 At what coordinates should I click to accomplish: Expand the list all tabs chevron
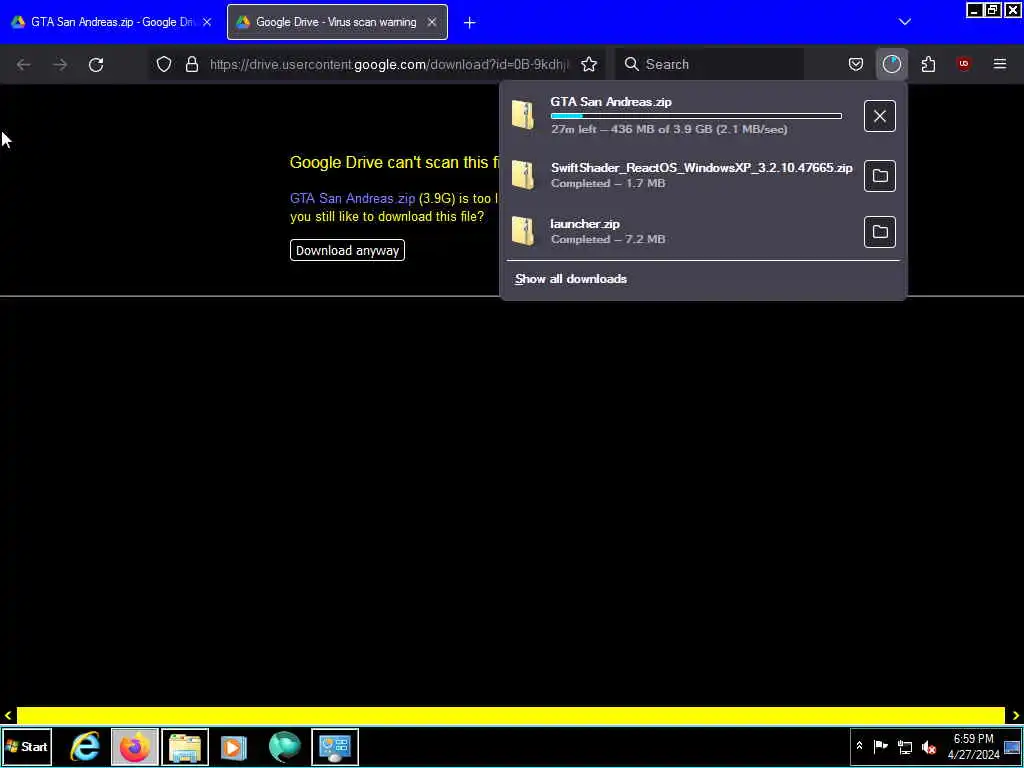904,22
